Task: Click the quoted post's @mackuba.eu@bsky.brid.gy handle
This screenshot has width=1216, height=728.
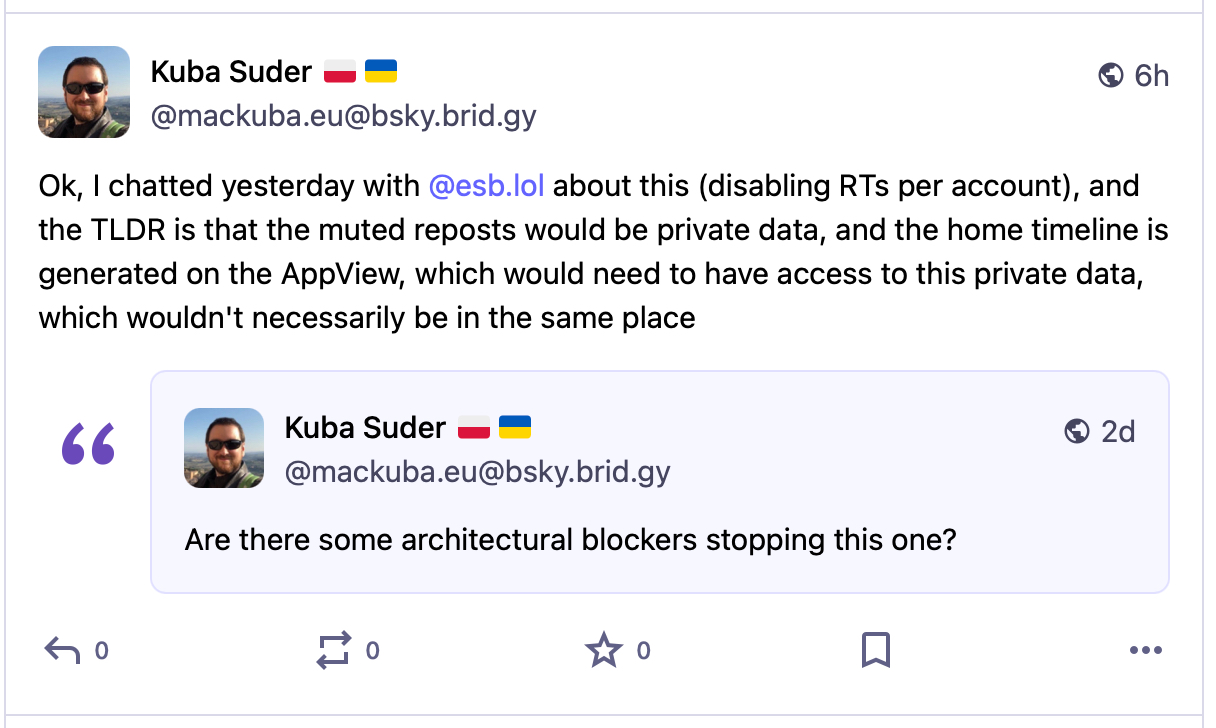Action: 477,471
